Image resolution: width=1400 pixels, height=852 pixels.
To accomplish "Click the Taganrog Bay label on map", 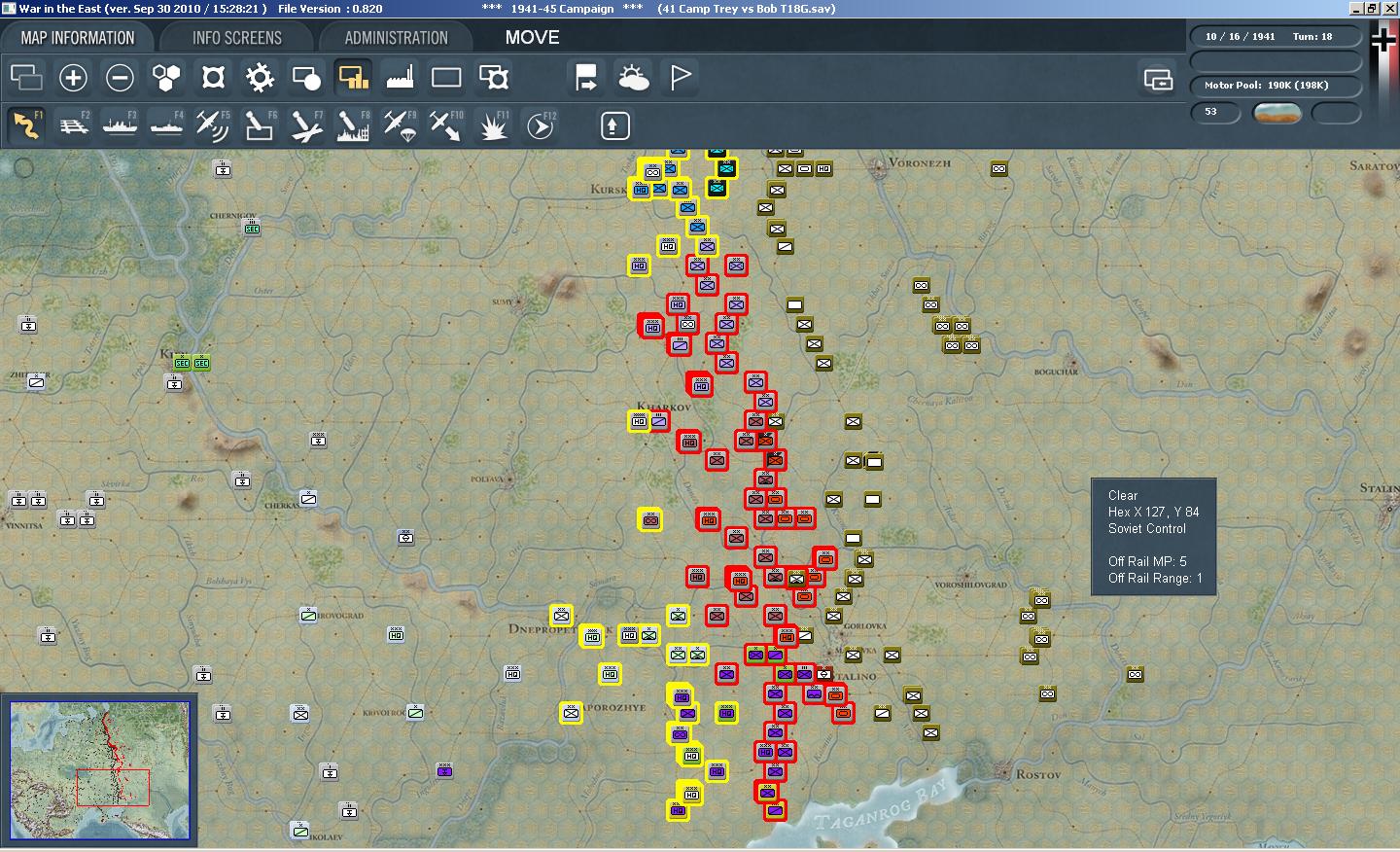I will click(881, 804).
